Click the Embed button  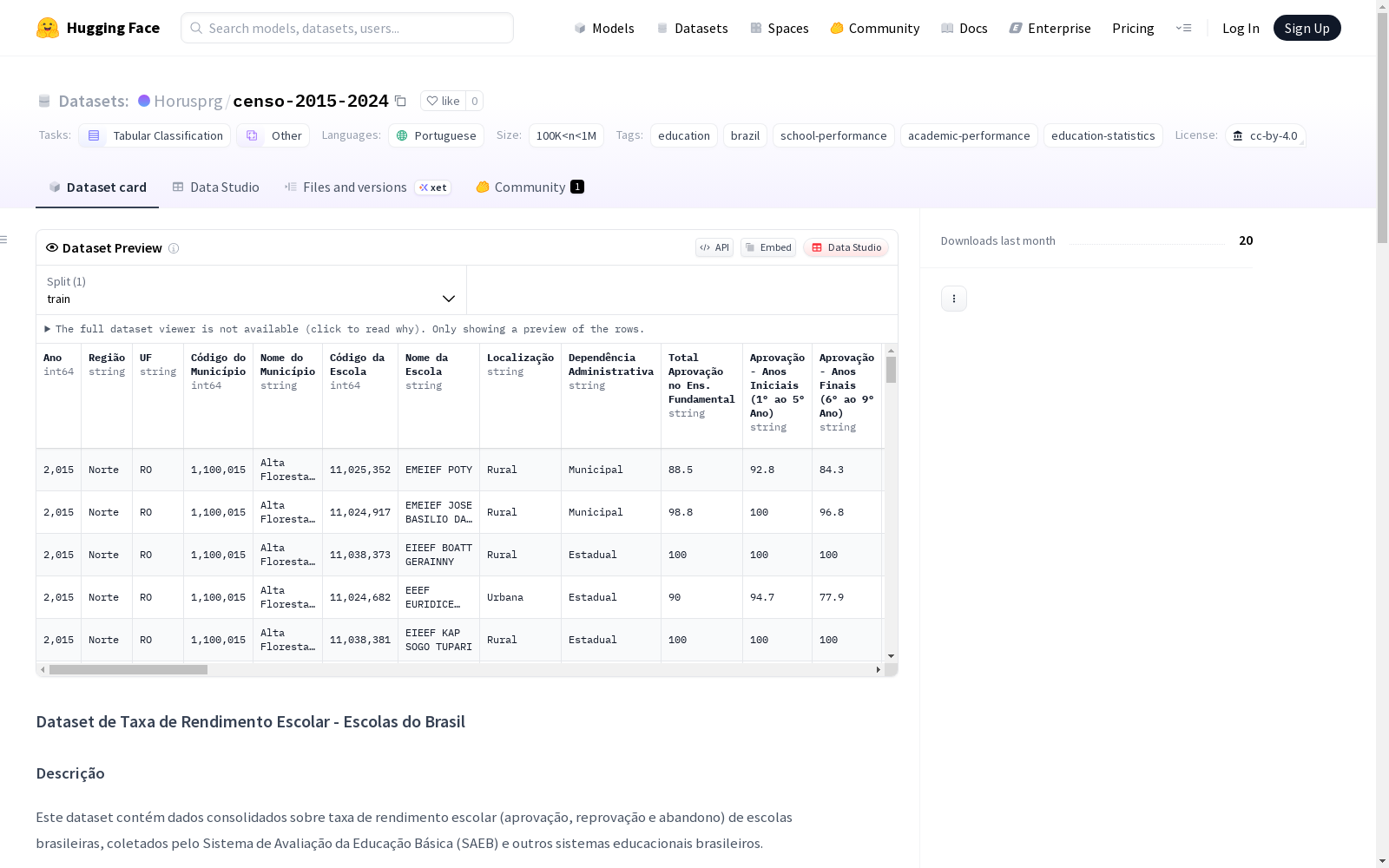[x=768, y=247]
